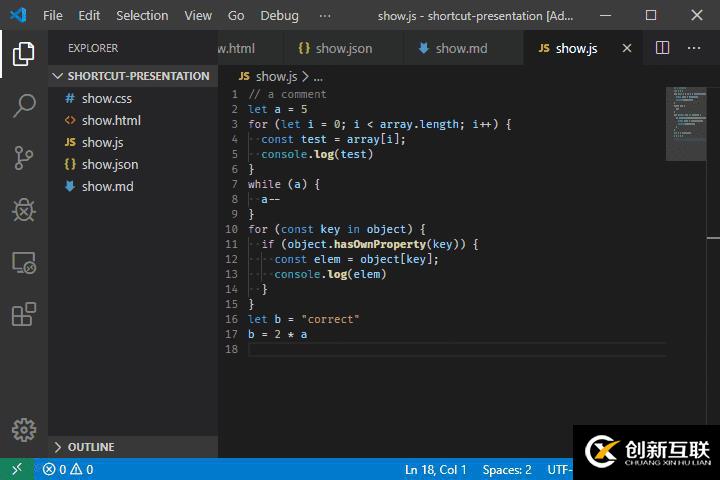
Task: Click "b = 2 * a" on line 17
Action: (277, 334)
